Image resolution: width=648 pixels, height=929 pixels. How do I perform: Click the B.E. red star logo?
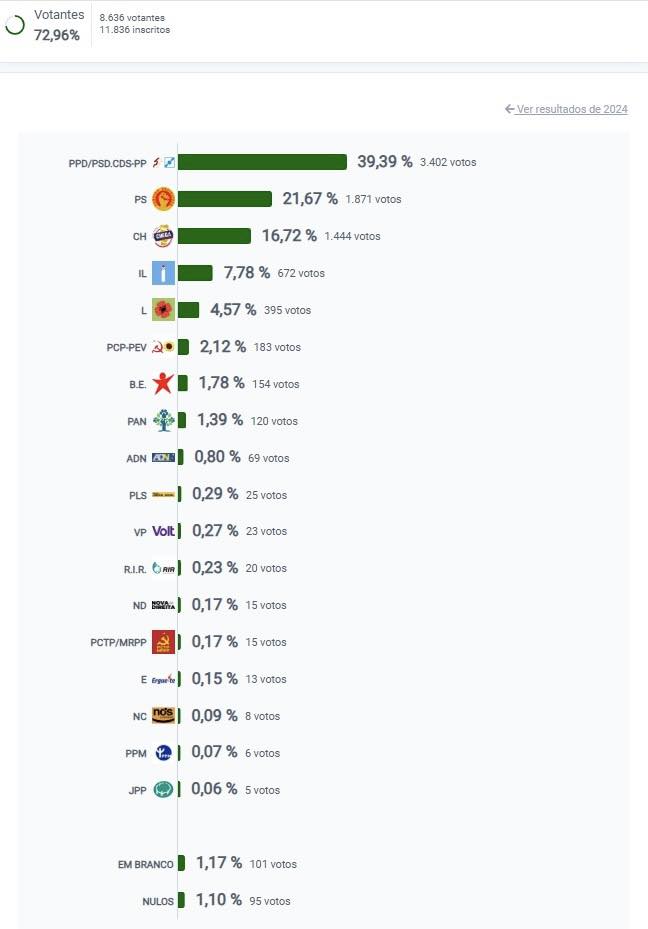tap(163, 383)
